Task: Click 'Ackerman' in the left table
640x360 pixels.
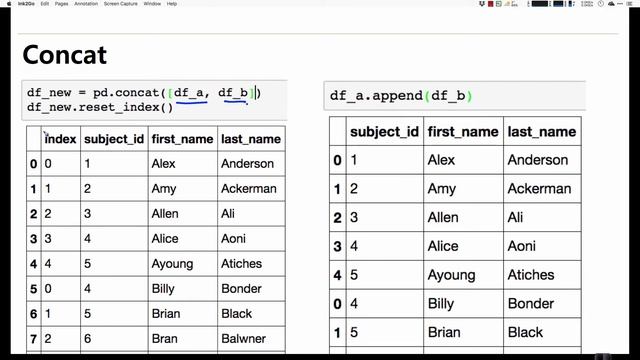Action: point(249,189)
